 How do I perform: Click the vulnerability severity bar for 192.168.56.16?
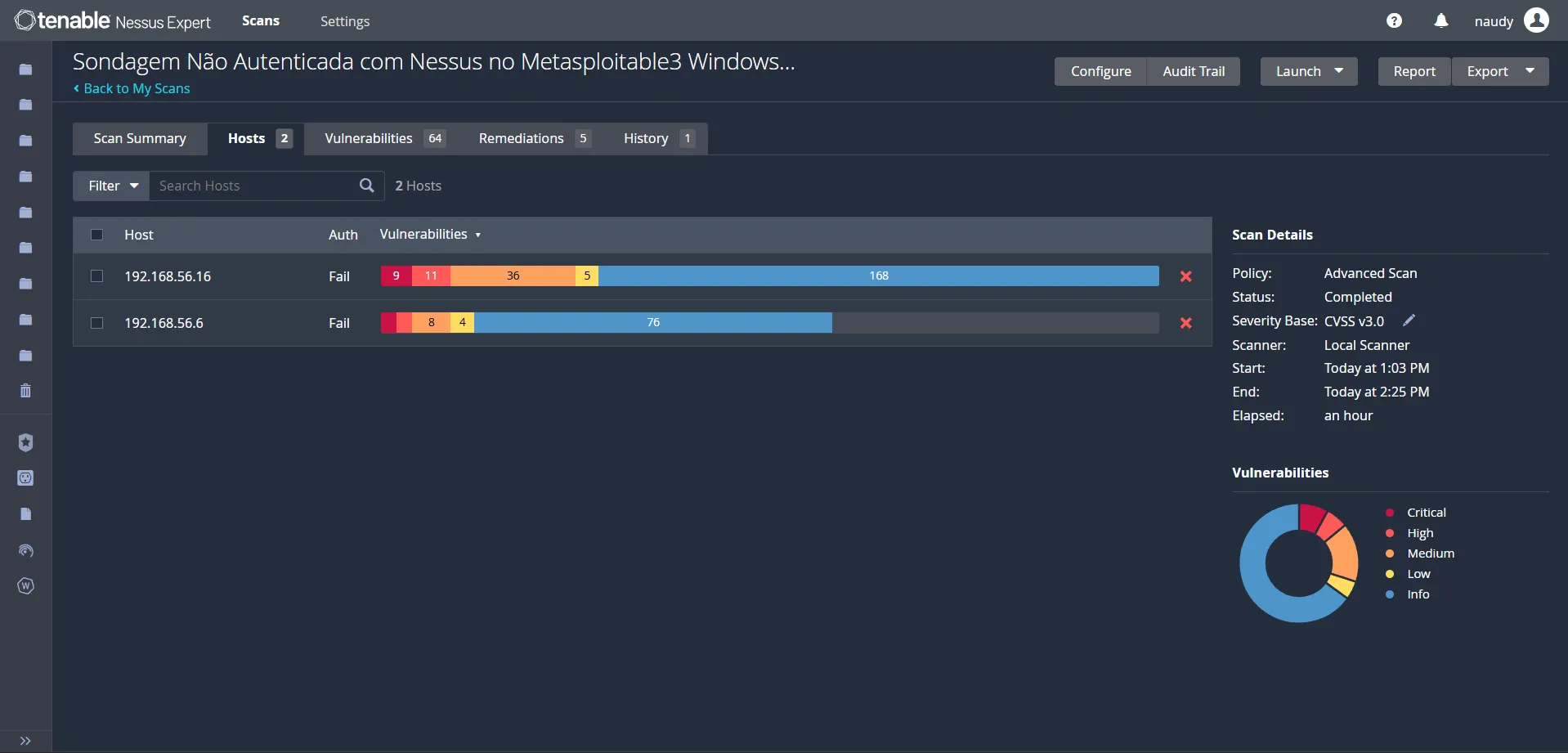coord(770,276)
